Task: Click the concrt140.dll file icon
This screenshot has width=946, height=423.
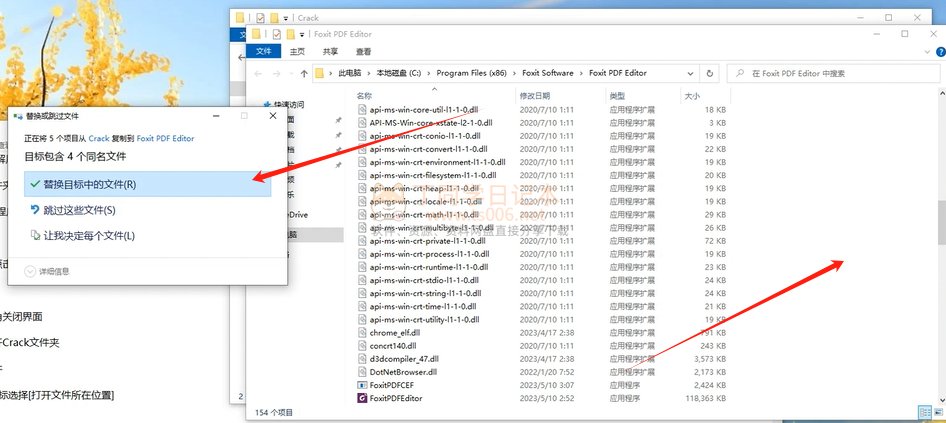Action: point(362,346)
